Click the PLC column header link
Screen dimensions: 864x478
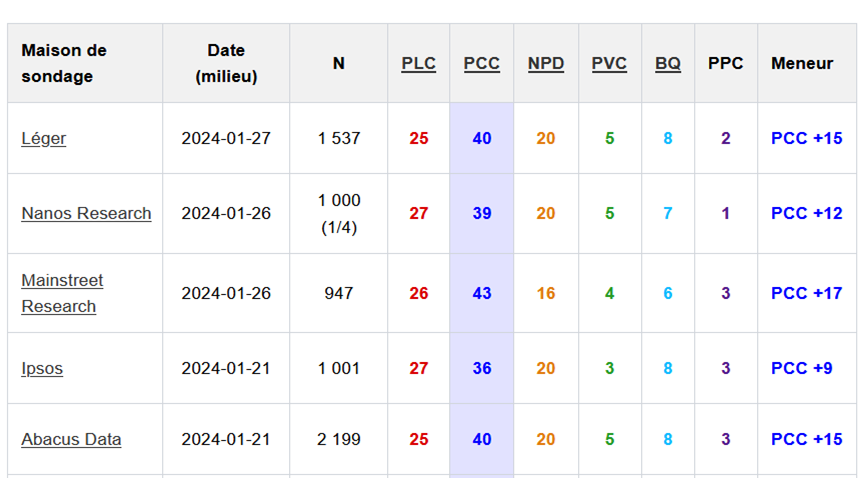coord(418,63)
